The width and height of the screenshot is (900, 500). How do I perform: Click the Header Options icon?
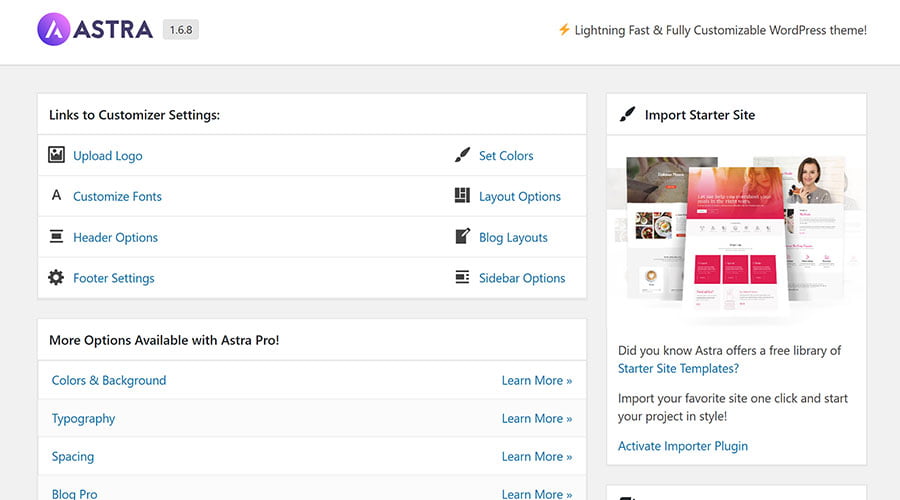(x=56, y=236)
